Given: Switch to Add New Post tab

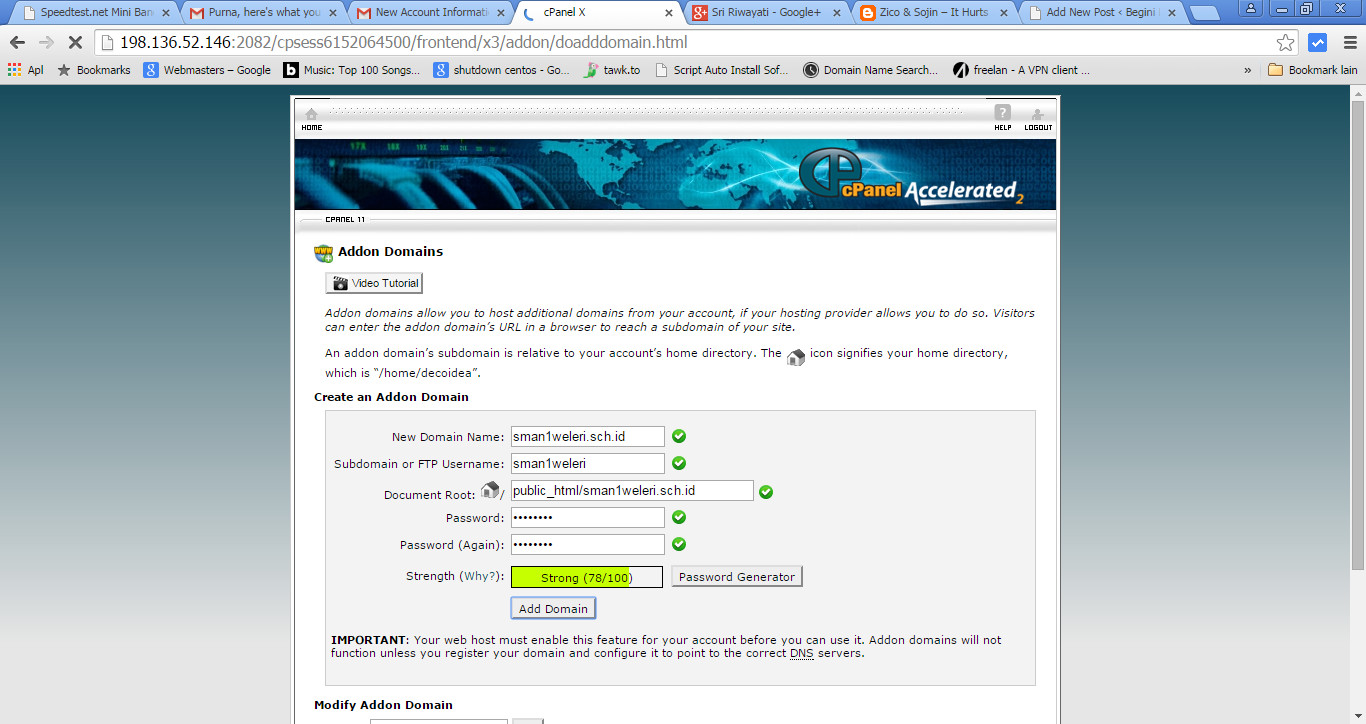Looking at the screenshot, I should point(1101,13).
